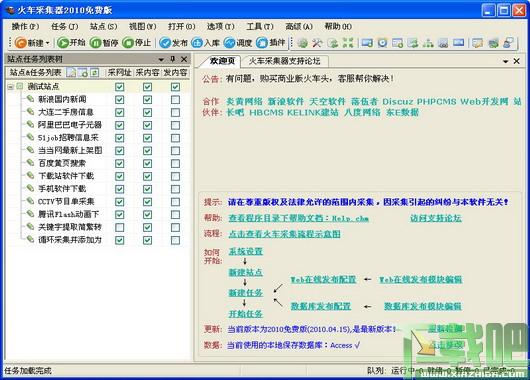Viewport: 530px width, 380px height.
Task: Open the 数据库发布模块编辑 link
Action: tap(423, 306)
